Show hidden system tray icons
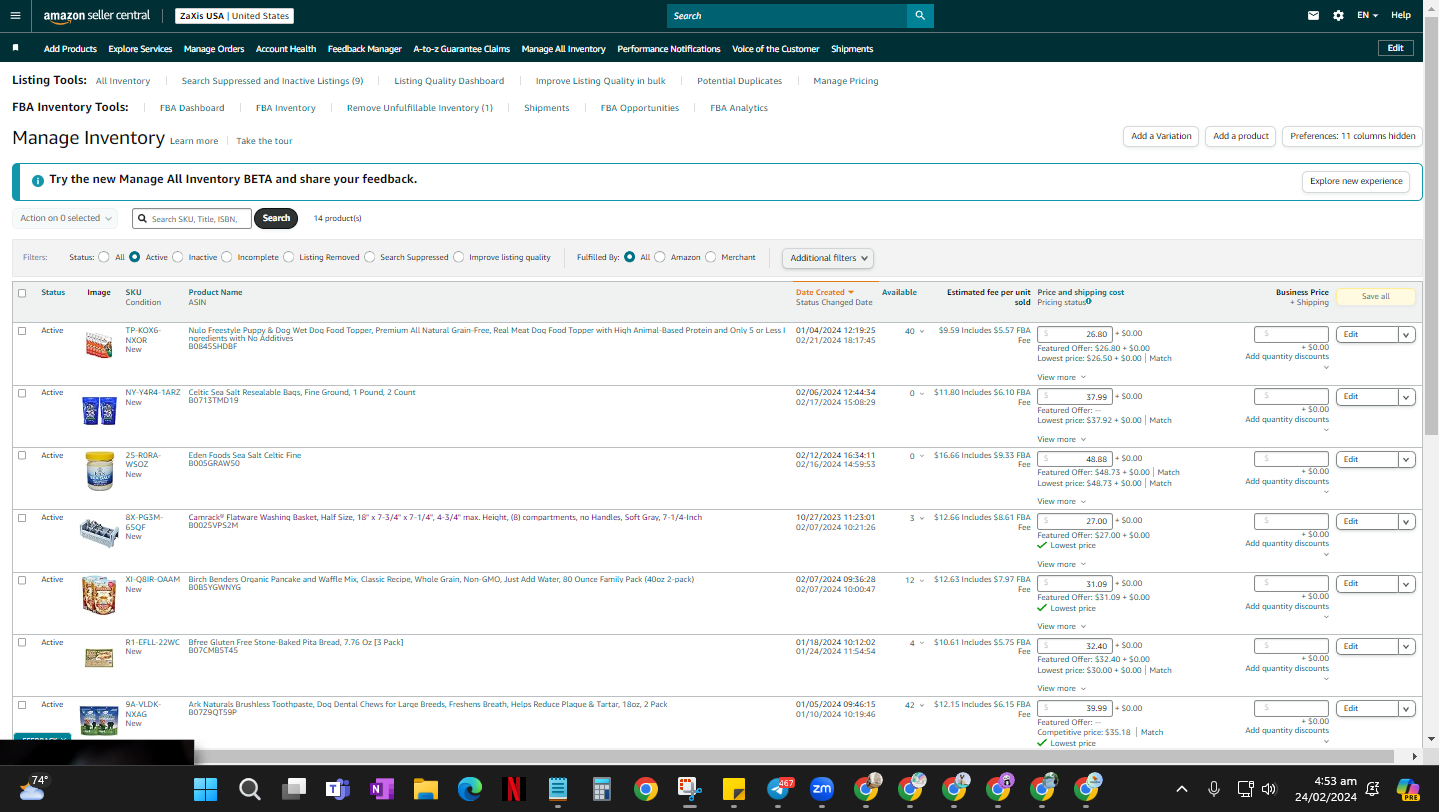The image size is (1439, 812). point(1181,788)
